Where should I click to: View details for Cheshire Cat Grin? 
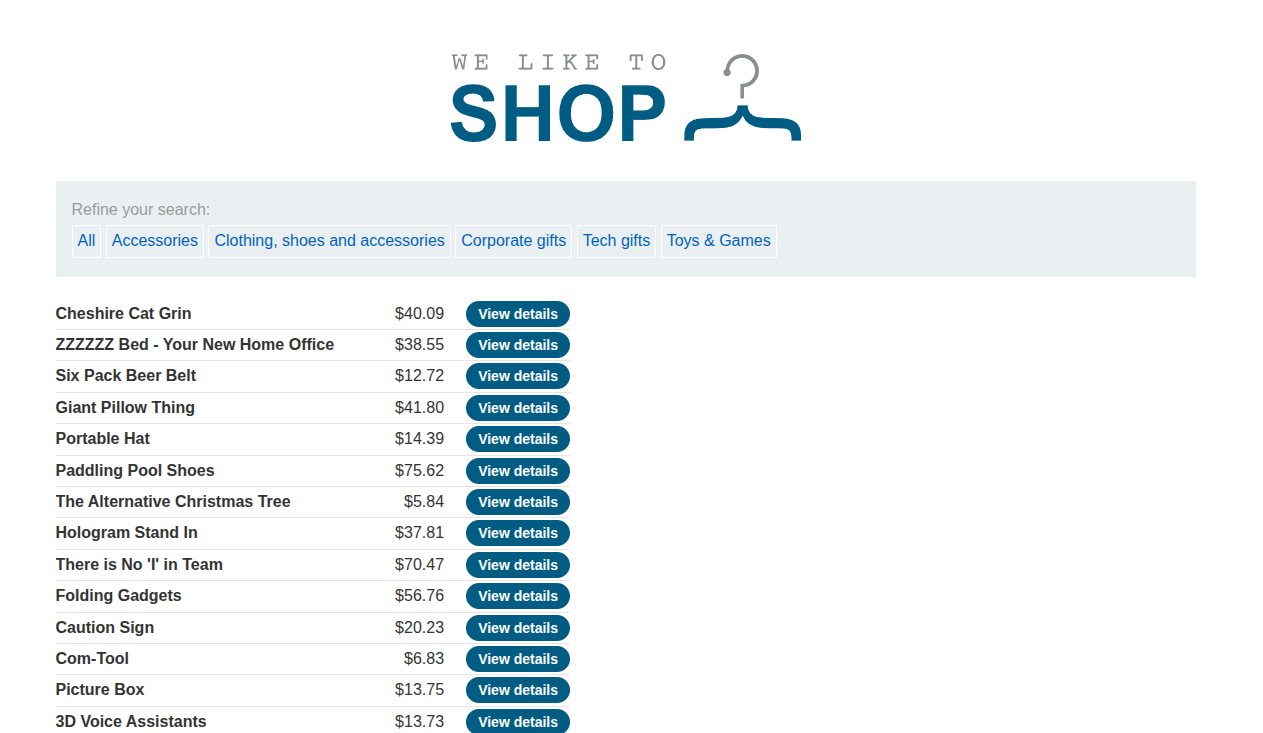tap(518, 314)
